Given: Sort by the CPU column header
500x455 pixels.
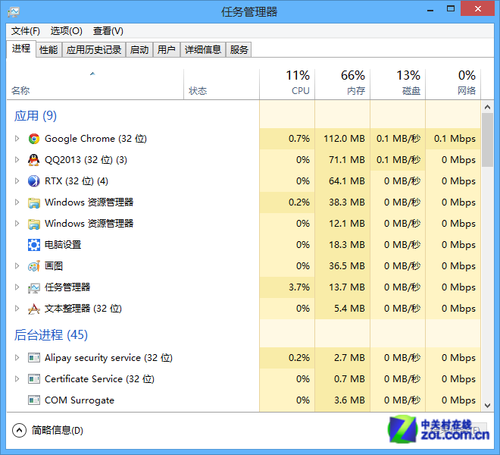Looking at the screenshot, I should [287, 83].
